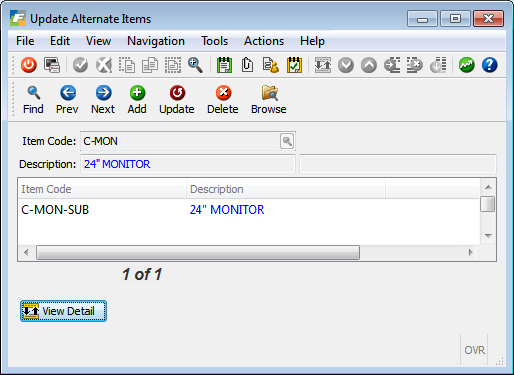514x375 pixels.
Task: Click the greyed-out row down arrow icon
Action: (x=438, y=65)
